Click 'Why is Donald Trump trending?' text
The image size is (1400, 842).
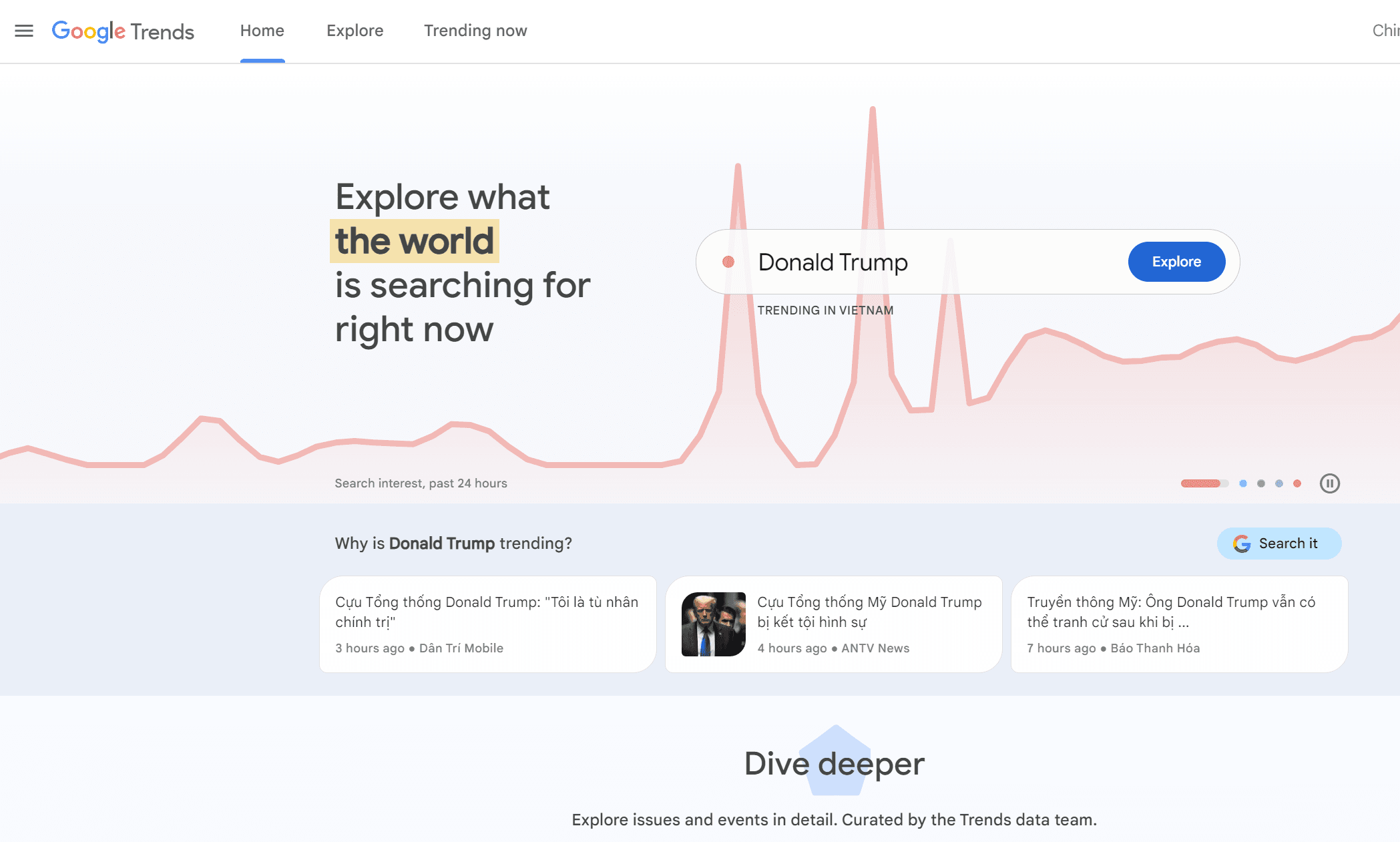coord(453,544)
